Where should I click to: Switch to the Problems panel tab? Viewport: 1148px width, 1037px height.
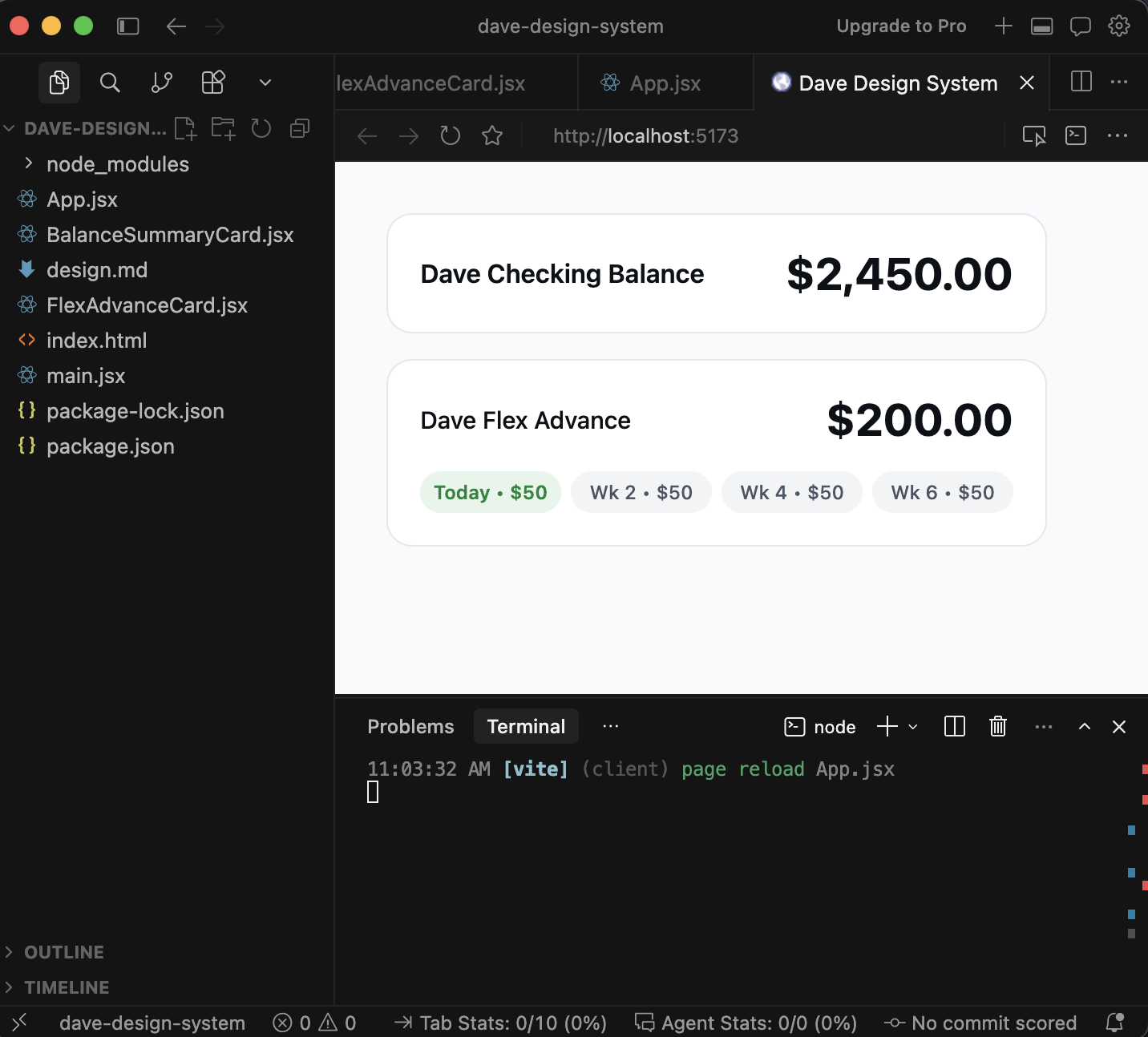pyautogui.click(x=410, y=727)
